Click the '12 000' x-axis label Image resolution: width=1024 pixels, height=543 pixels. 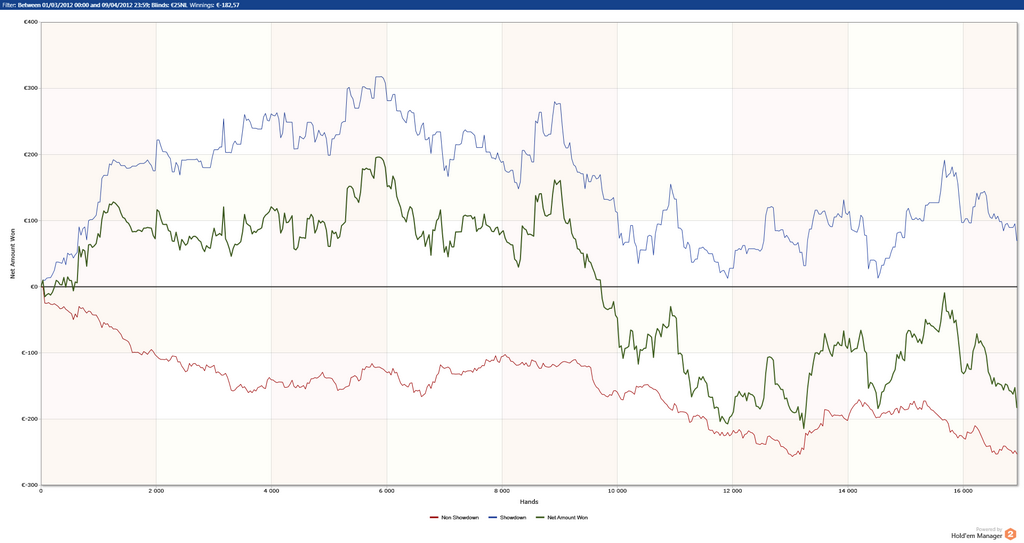(732, 491)
